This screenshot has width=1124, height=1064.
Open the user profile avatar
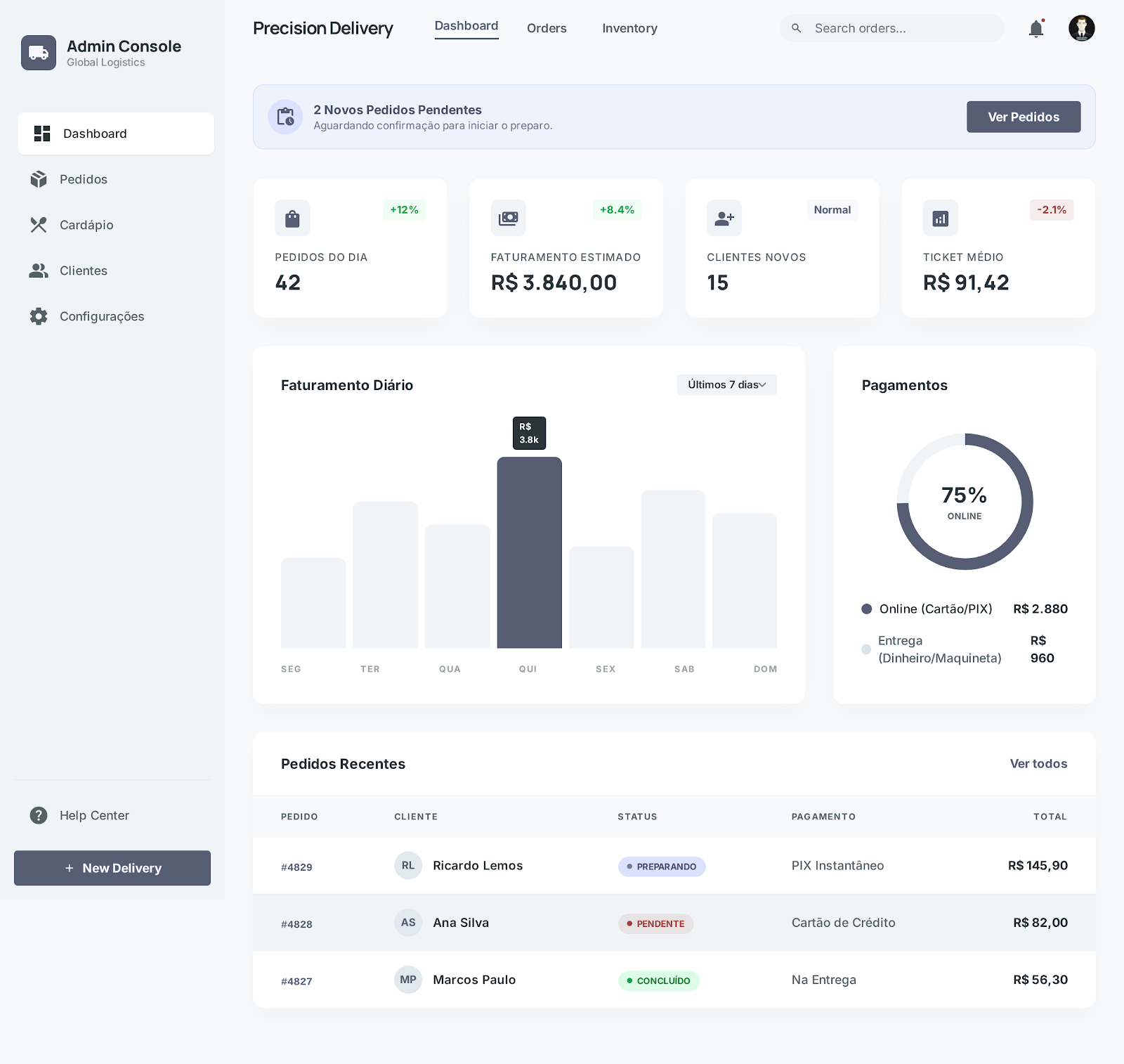(x=1081, y=29)
